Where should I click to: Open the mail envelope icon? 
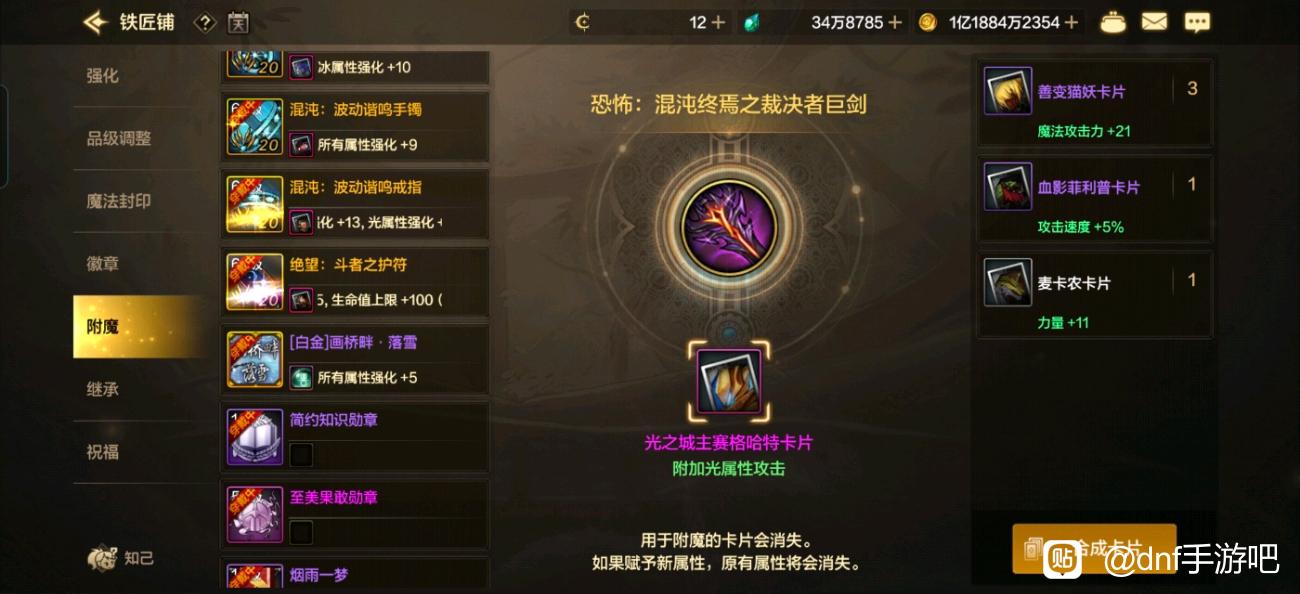[1154, 22]
